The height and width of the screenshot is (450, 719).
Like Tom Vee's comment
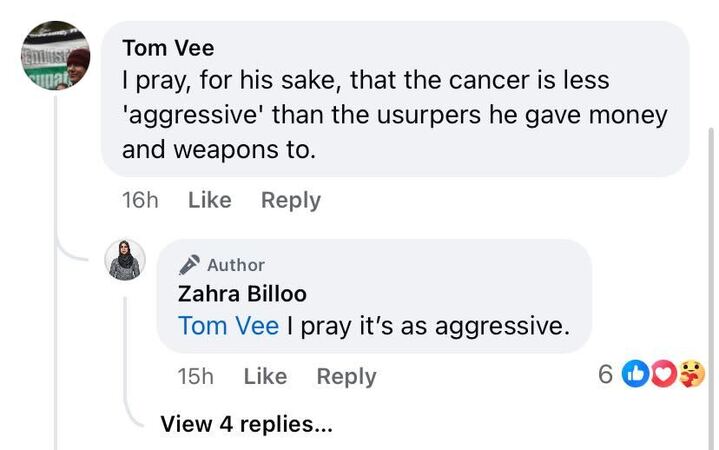(209, 200)
